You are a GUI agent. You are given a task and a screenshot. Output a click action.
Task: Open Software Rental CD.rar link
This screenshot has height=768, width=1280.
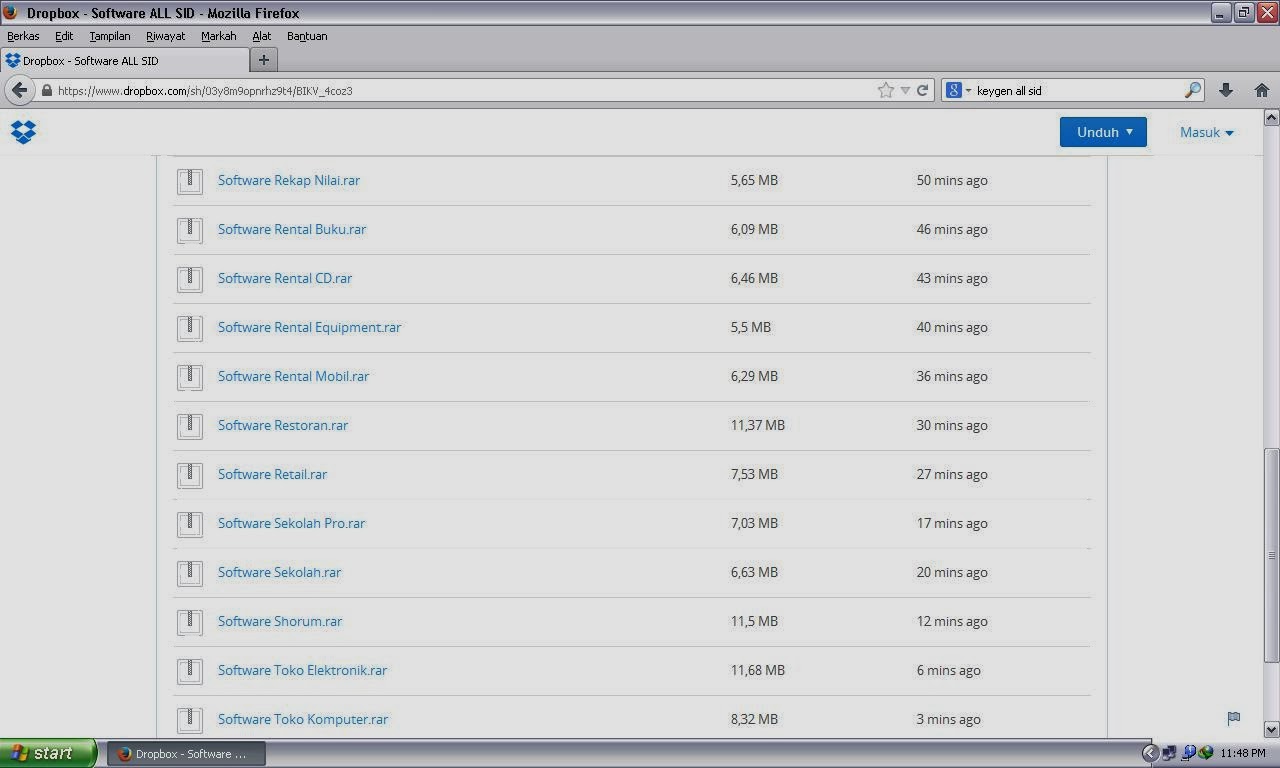pos(285,278)
